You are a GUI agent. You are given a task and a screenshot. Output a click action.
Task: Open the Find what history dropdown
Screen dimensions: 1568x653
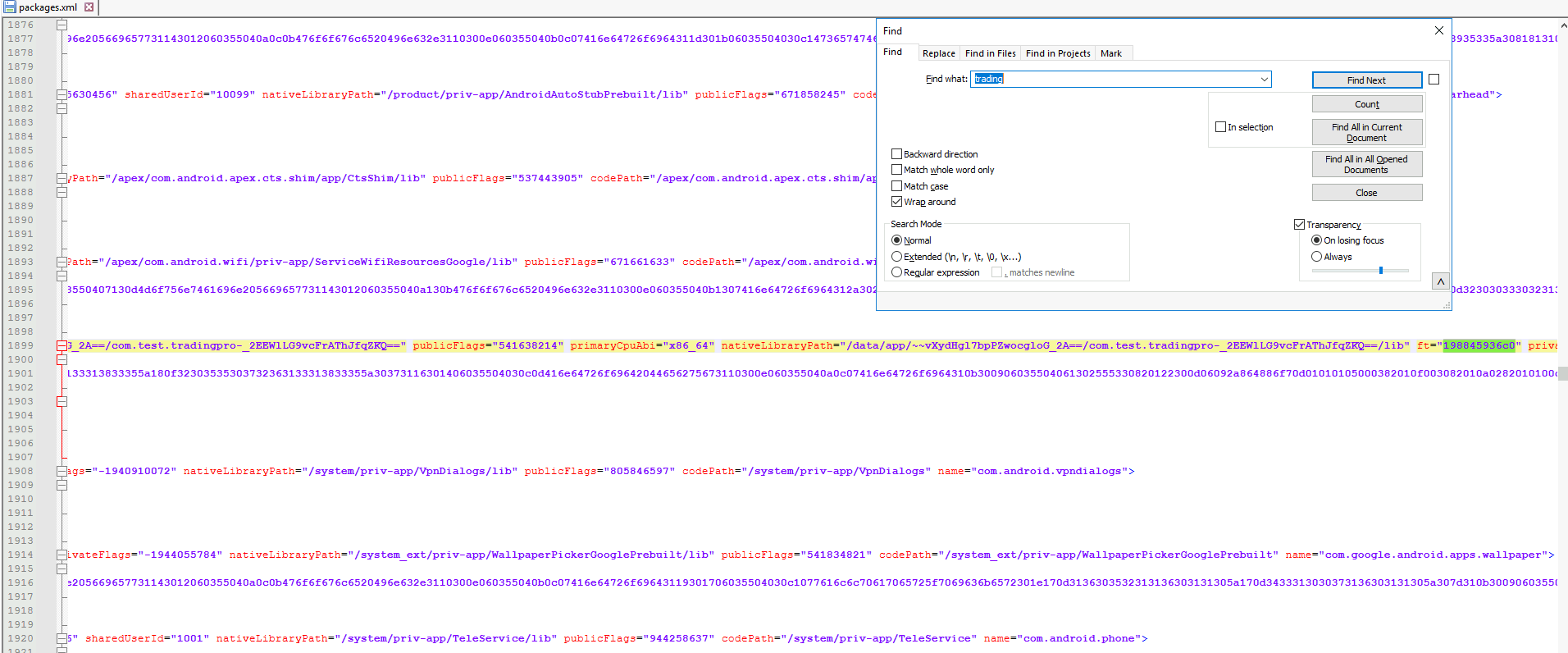click(x=1264, y=79)
